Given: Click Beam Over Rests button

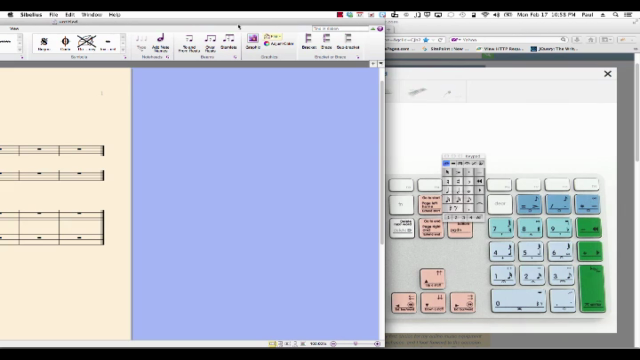Looking at the screenshot, I should click(210, 43).
